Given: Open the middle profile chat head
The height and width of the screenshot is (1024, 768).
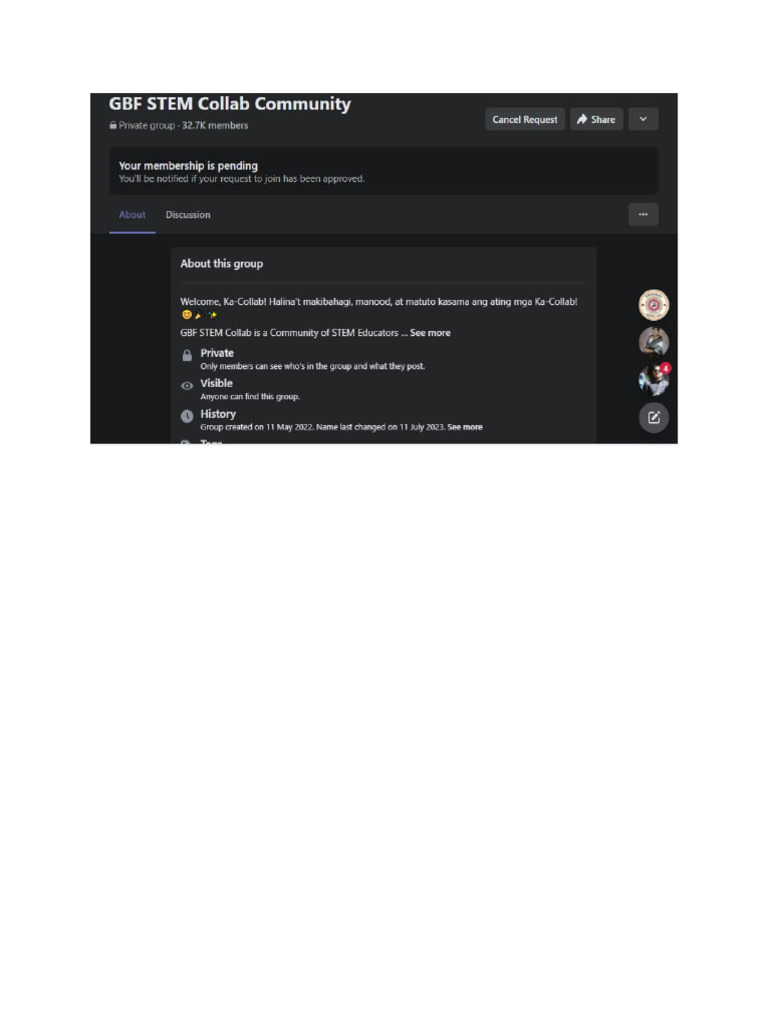Looking at the screenshot, I should 654,342.
